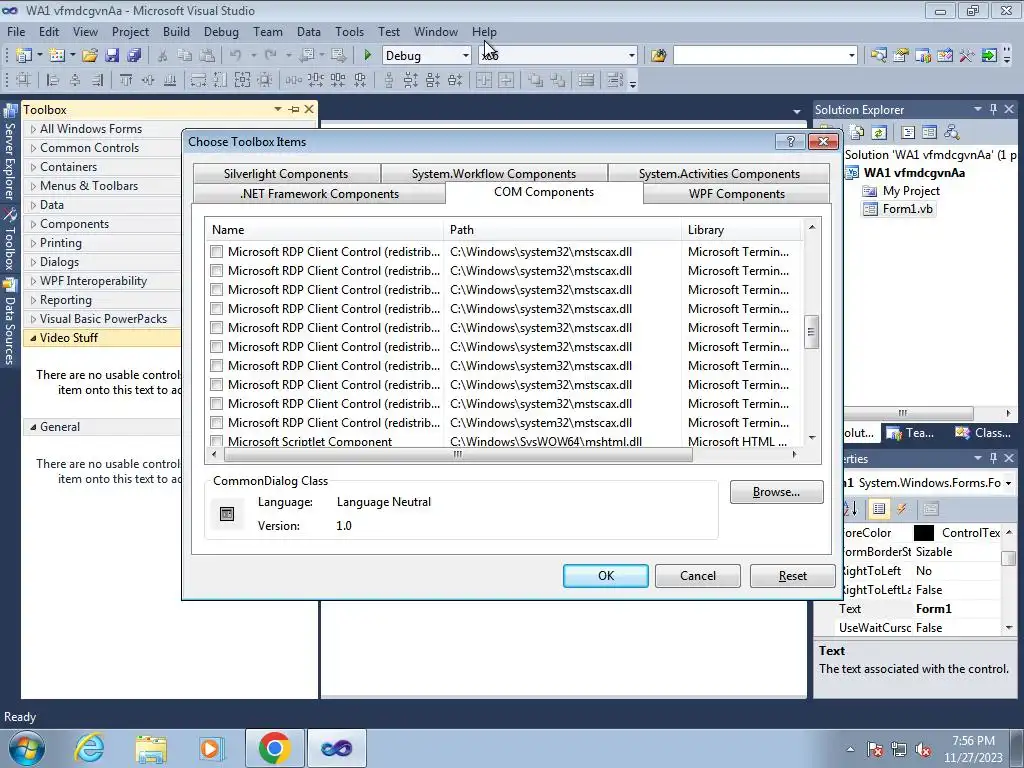Screen dimensions: 1024x768
Task: Click the Save floppy disk icon
Action: (112, 56)
